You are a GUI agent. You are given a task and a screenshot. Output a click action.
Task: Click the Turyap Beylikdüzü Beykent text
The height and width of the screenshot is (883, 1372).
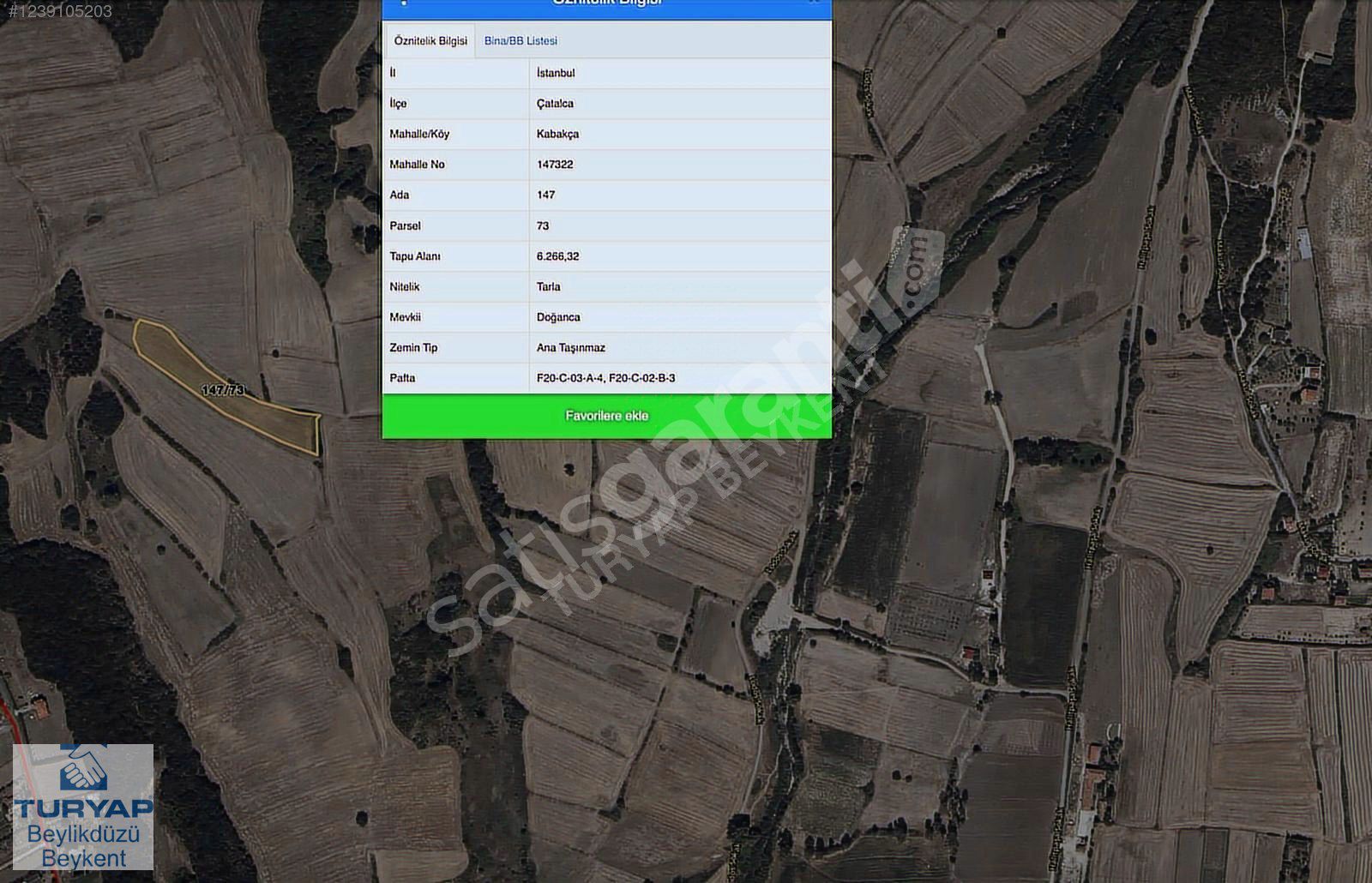click(83, 845)
